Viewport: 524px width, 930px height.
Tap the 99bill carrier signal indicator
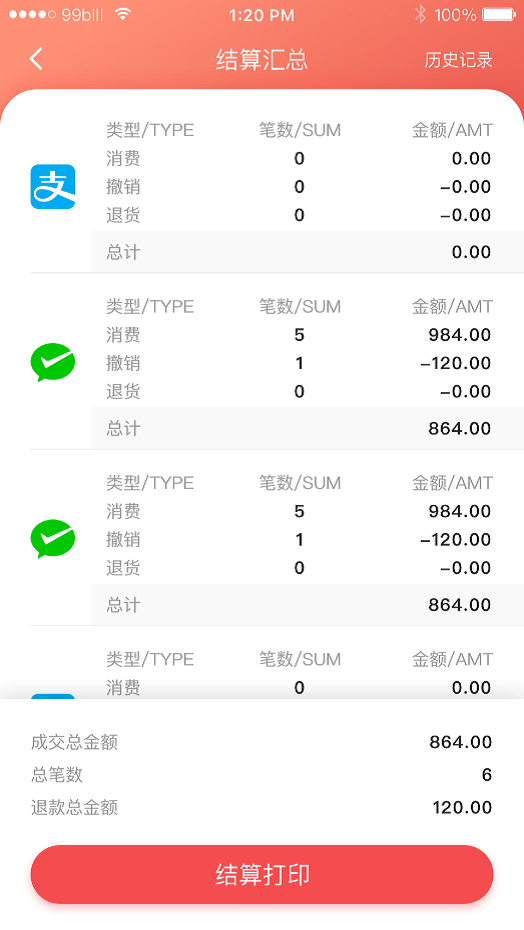pos(56,14)
